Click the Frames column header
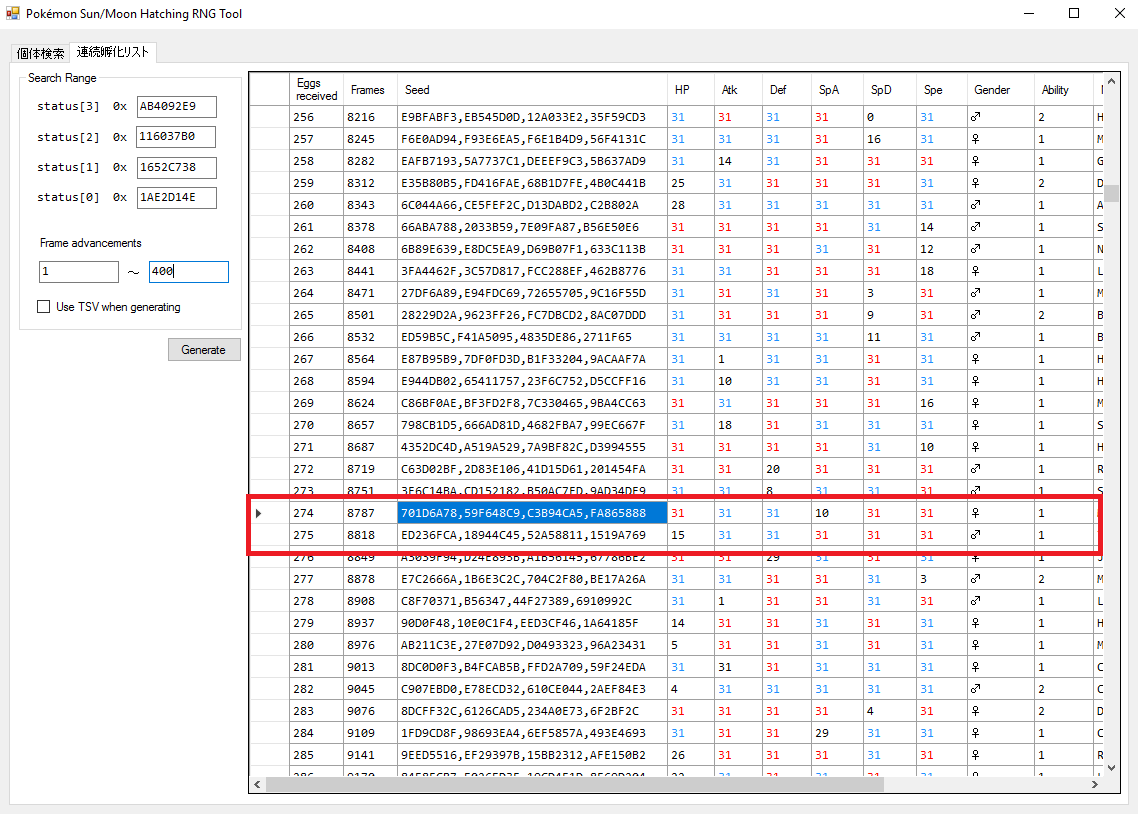Image resolution: width=1138 pixels, height=814 pixels. [x=369, y=90]
